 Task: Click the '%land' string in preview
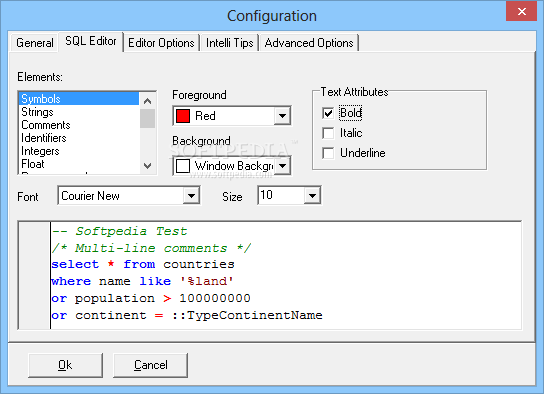coord(207,281)
